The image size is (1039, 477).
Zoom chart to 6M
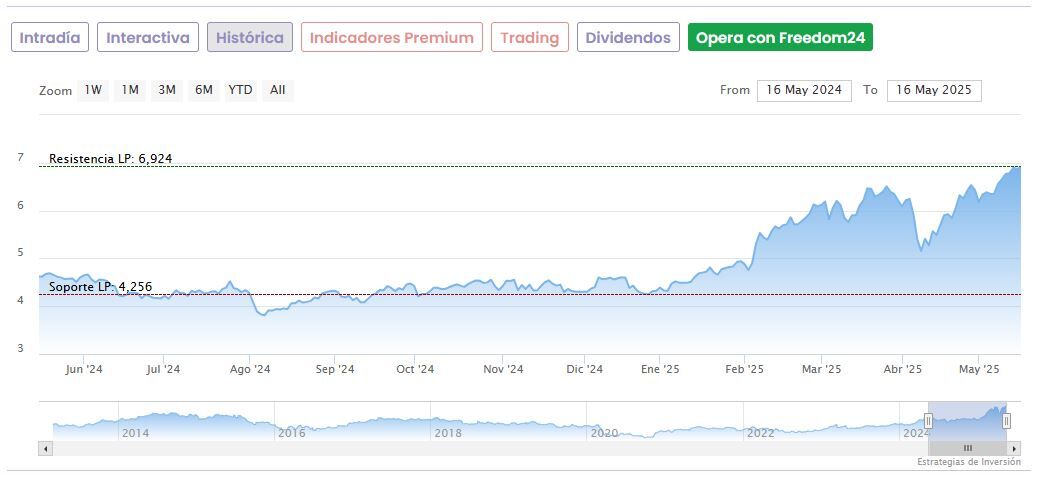[x=204, y=90]
